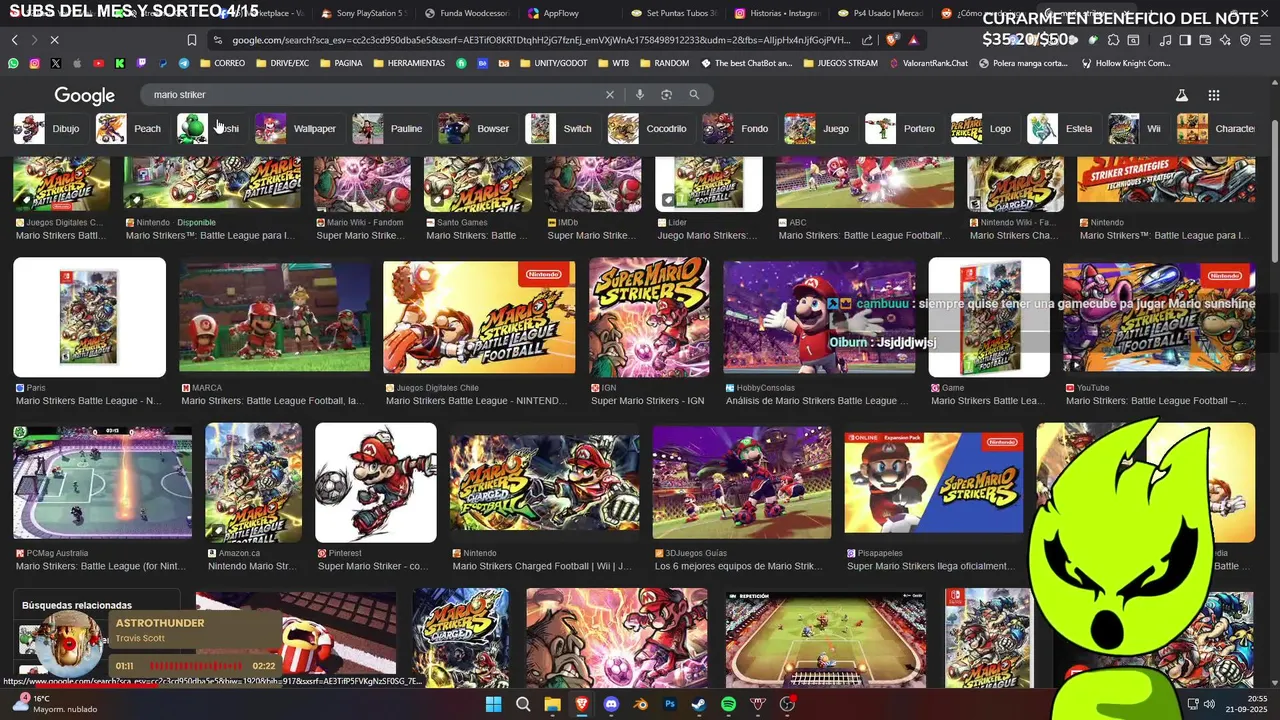The image size is (1280, 720).
Task: Expand the PAGINA bookmarks folder
Action: pyautogui.click(x=341, y=63)
